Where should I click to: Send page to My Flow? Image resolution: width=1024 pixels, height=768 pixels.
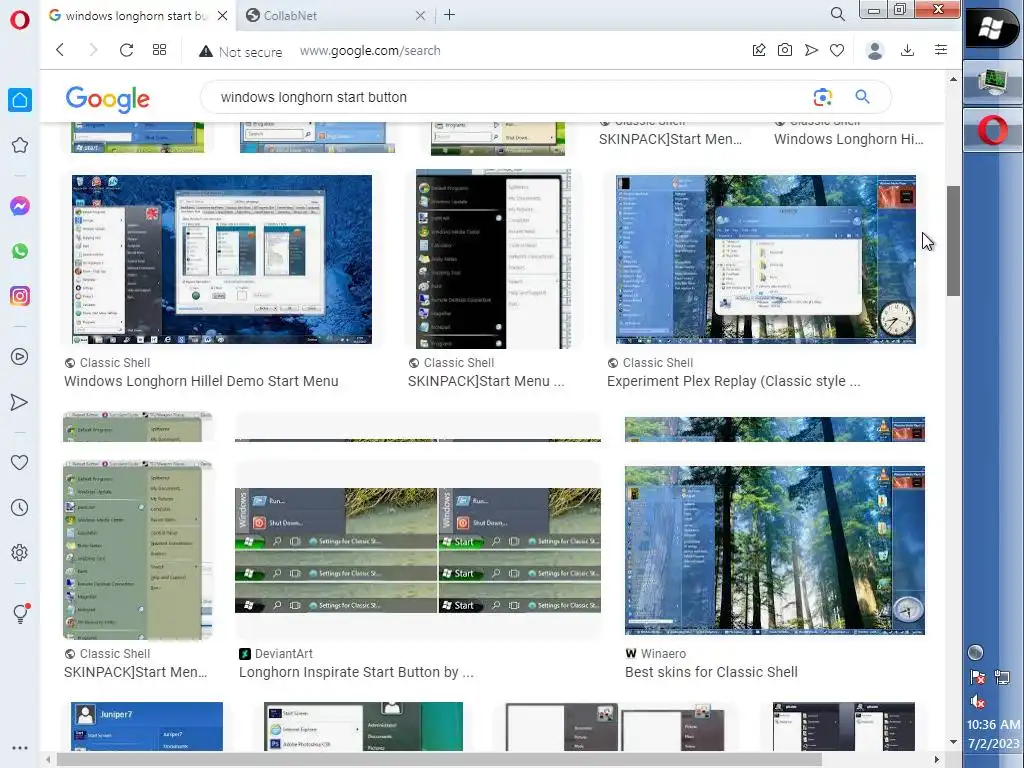811,50
